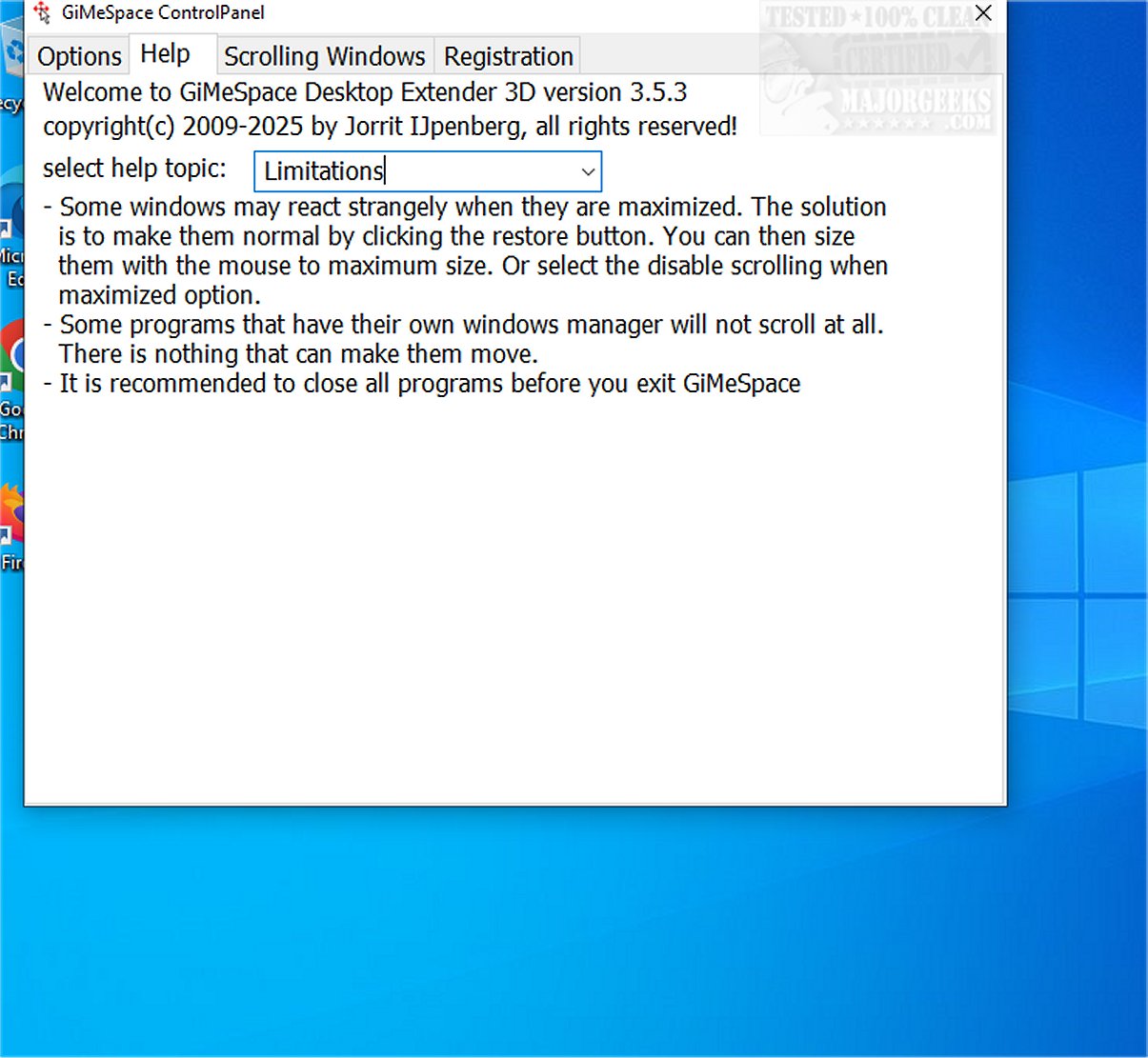Open the Scrolling Windows tab
This screenshot has height=1058, width=1148.
pyautogui.click(x=325, y=56)
